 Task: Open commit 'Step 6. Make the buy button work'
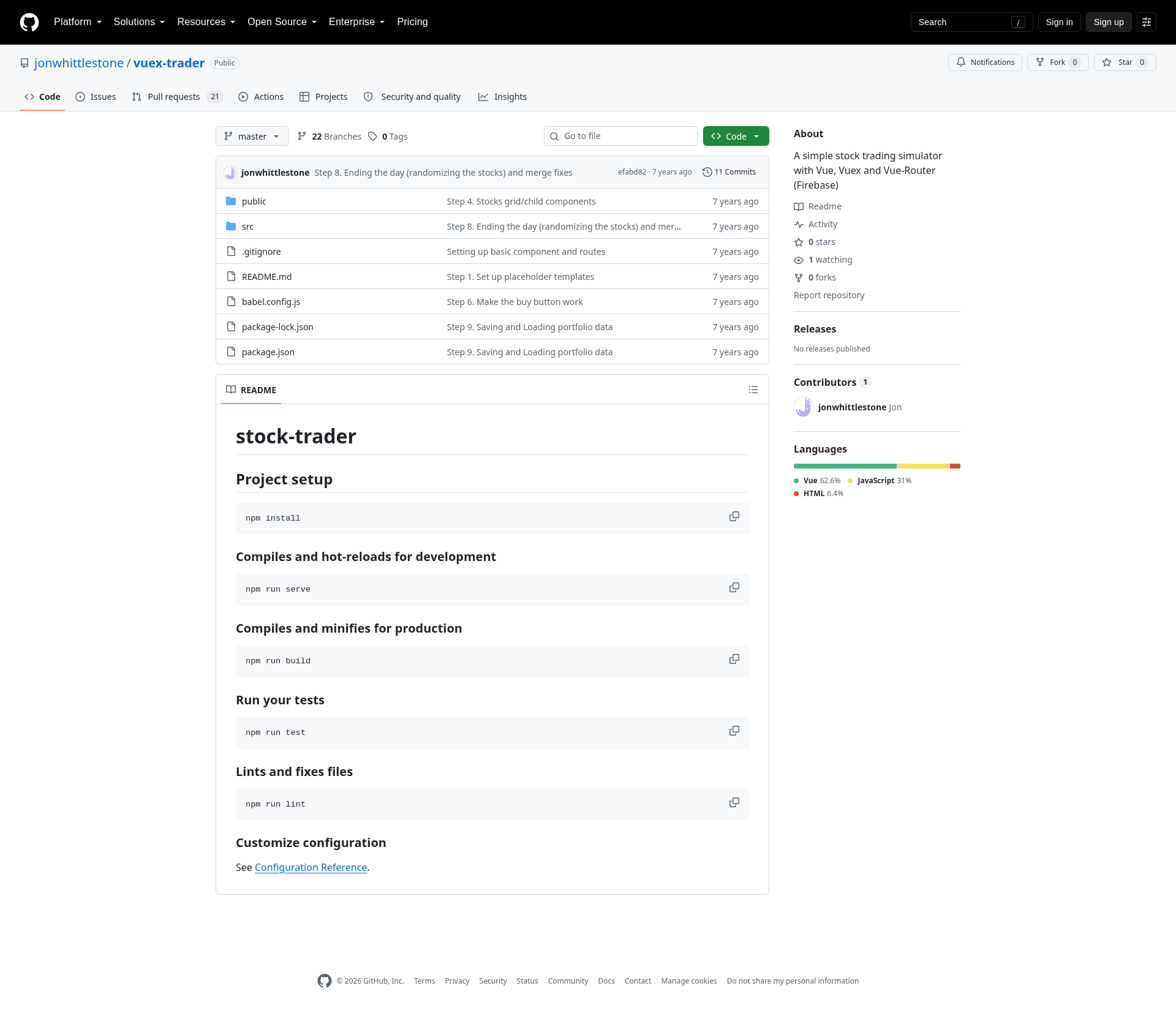pyautogui.click(x=514, y=302)
